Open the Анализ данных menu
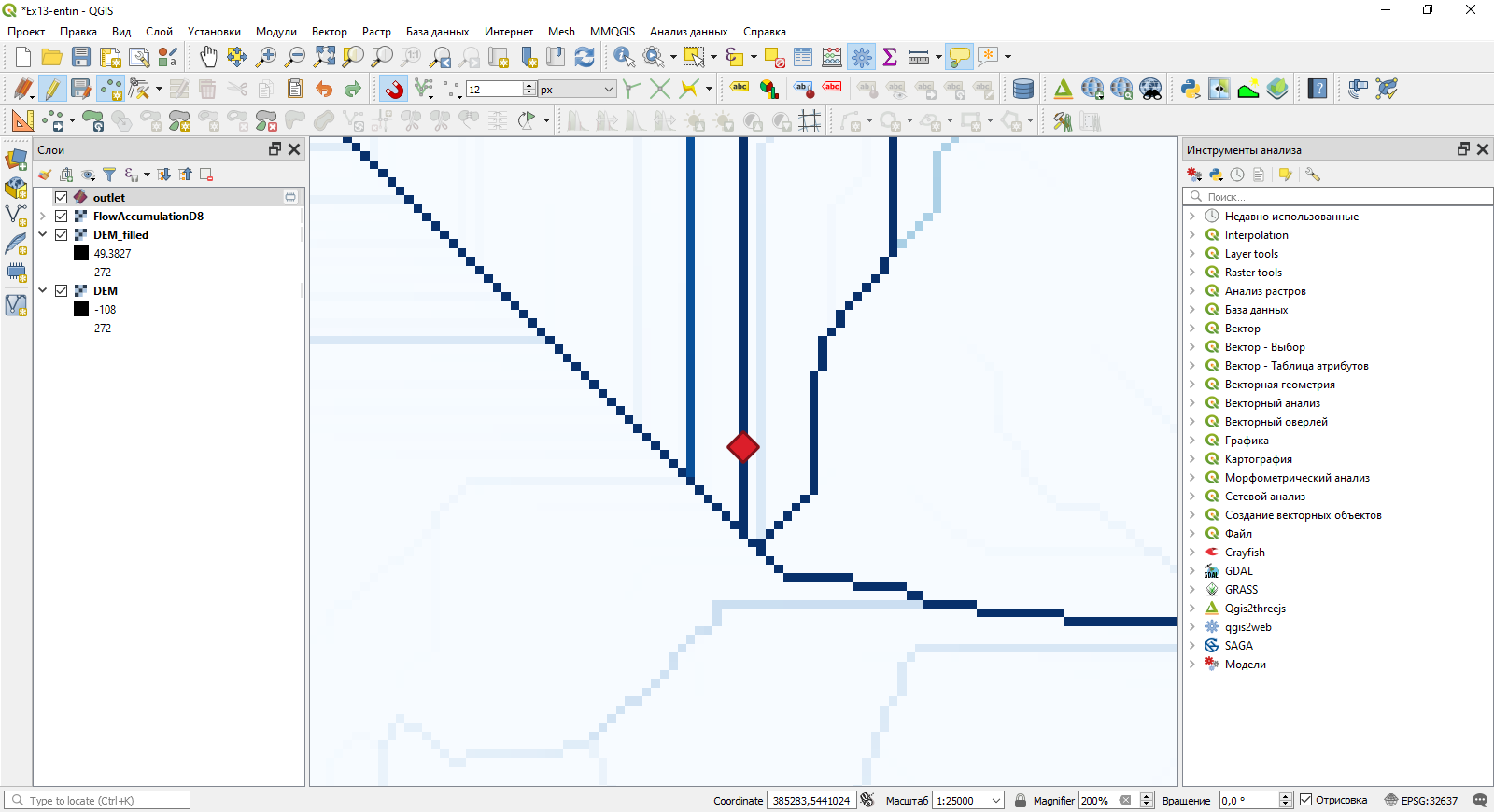1494x812 pixels. pyautogui.click(x=688, y=32)
